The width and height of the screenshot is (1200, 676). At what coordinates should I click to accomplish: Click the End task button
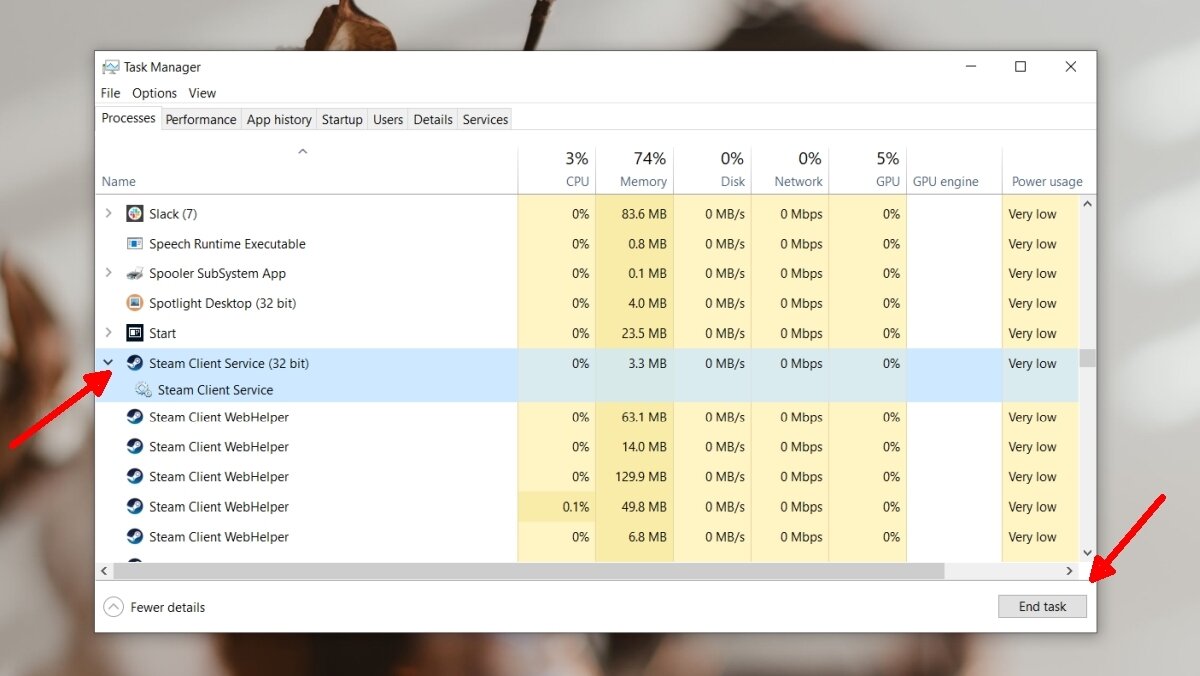pos(1042,606)
